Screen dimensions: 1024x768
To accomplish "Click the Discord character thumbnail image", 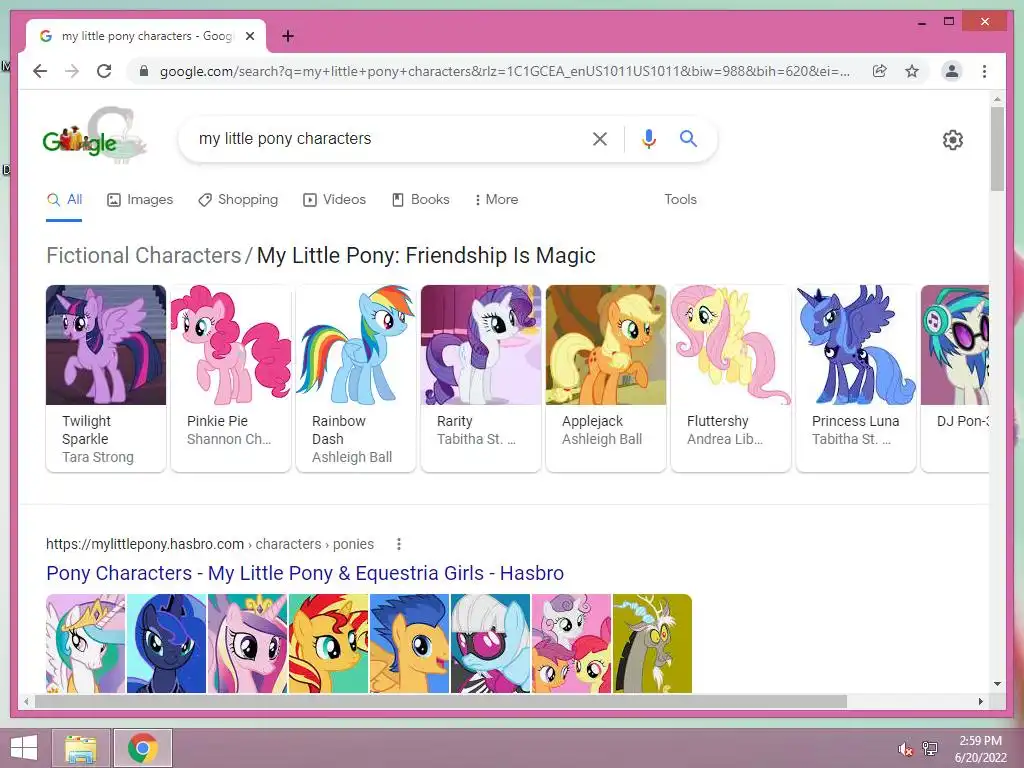I will coord(652,643).
